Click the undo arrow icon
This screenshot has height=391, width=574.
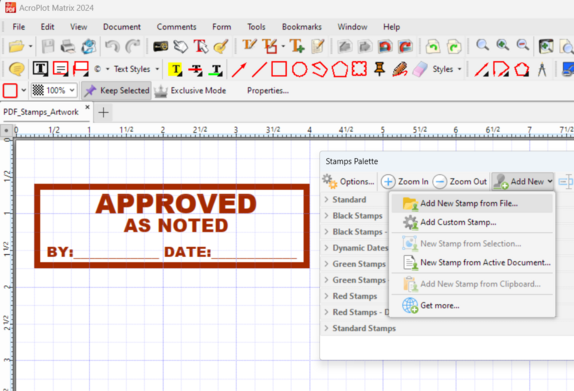pyautogui.click(x=112, y=46)
